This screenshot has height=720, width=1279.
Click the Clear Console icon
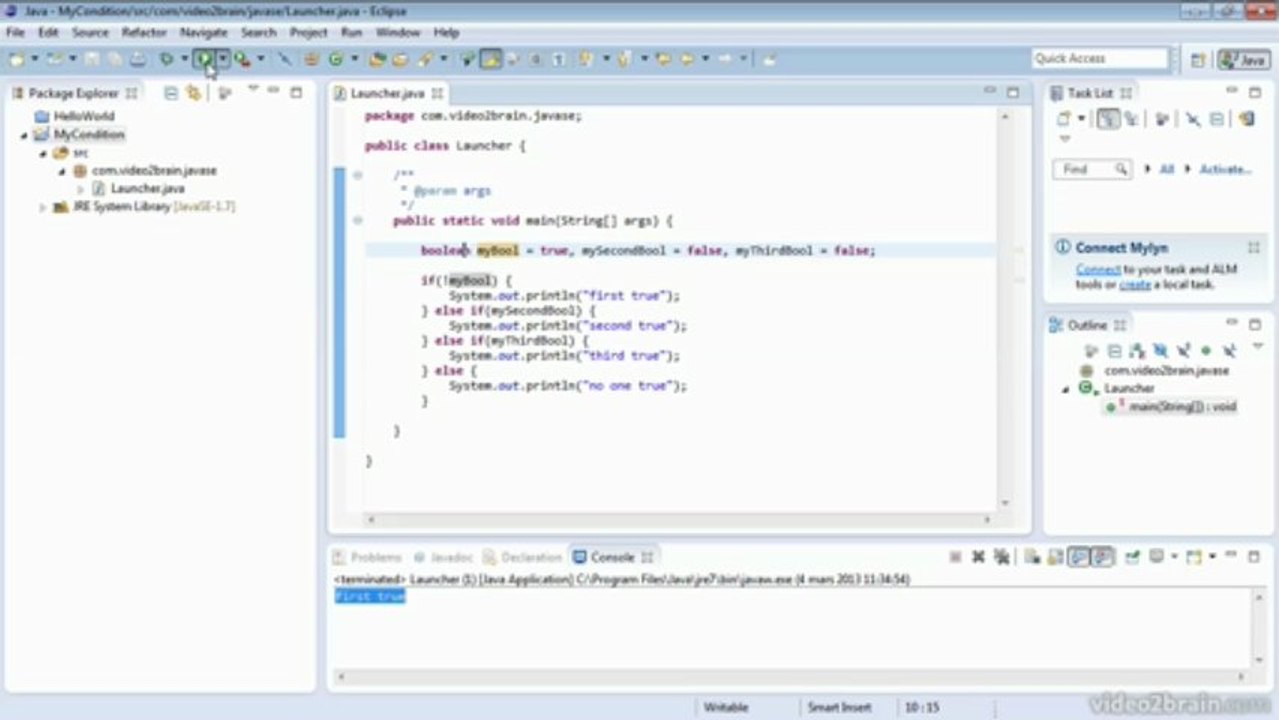tap(1031, 557)
